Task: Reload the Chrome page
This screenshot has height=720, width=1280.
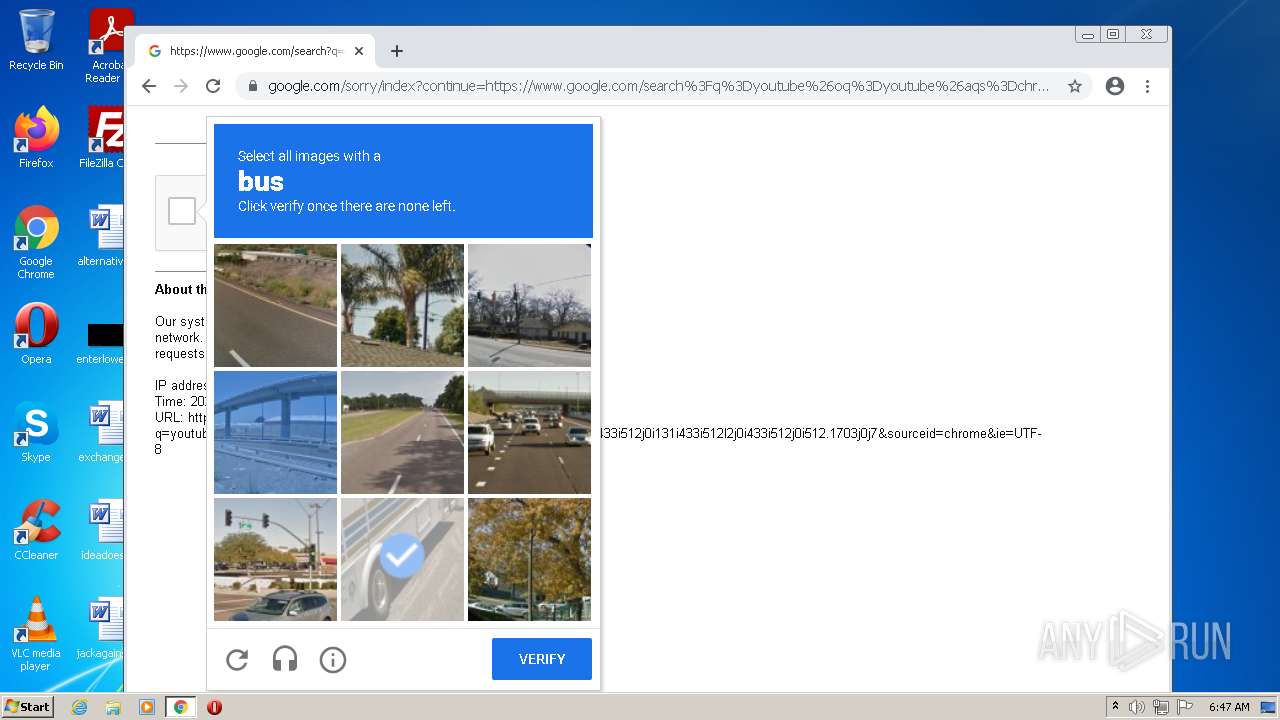Action: click(213, 86)
